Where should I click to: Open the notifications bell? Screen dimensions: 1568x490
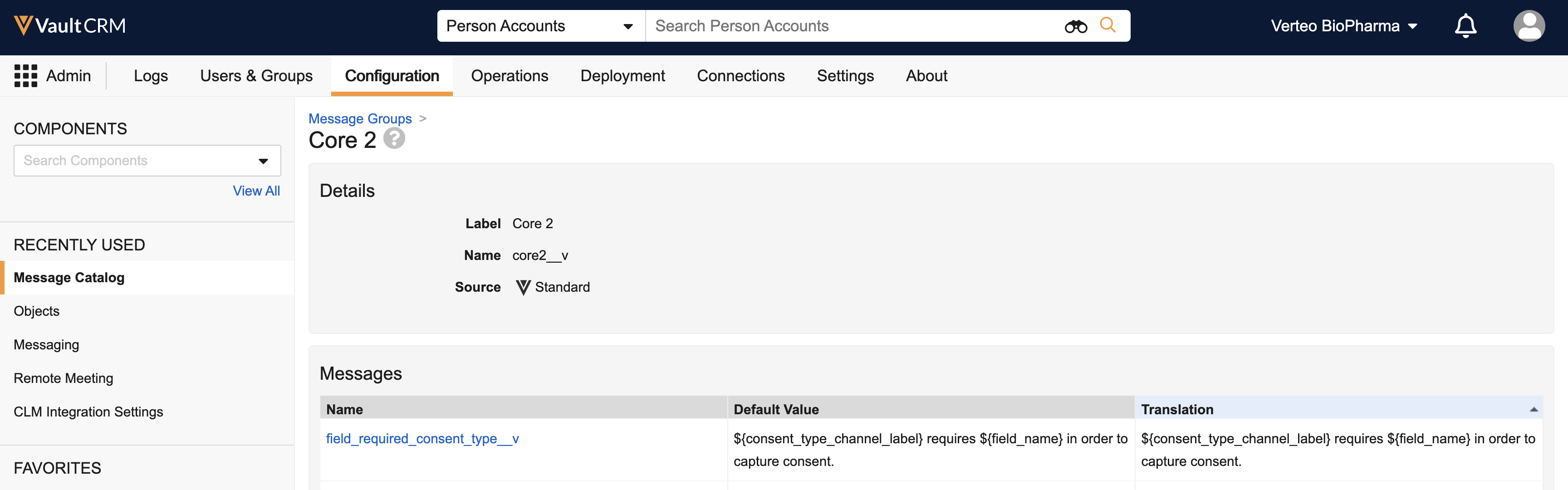[x=1465, y=26]
